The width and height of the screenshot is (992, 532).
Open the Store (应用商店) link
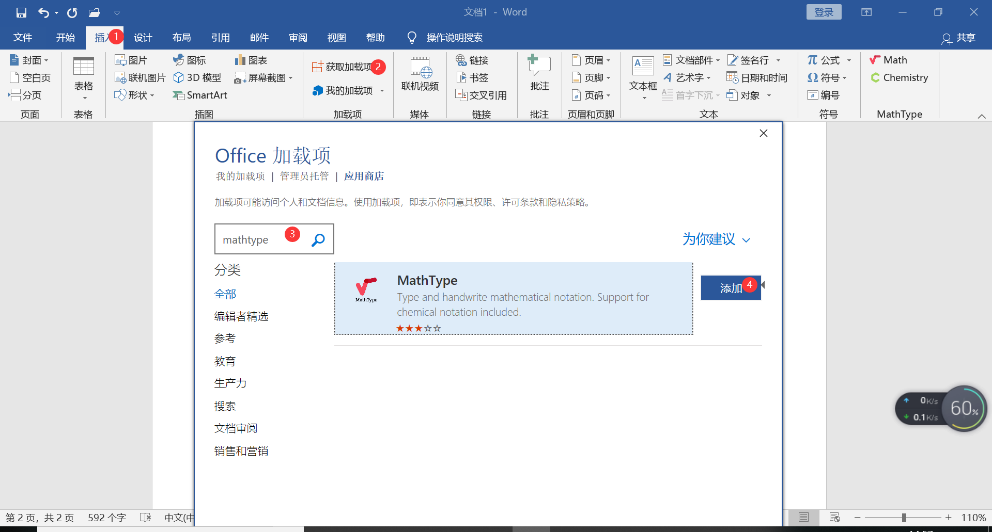pyautogui.click(x=364, y=176)
